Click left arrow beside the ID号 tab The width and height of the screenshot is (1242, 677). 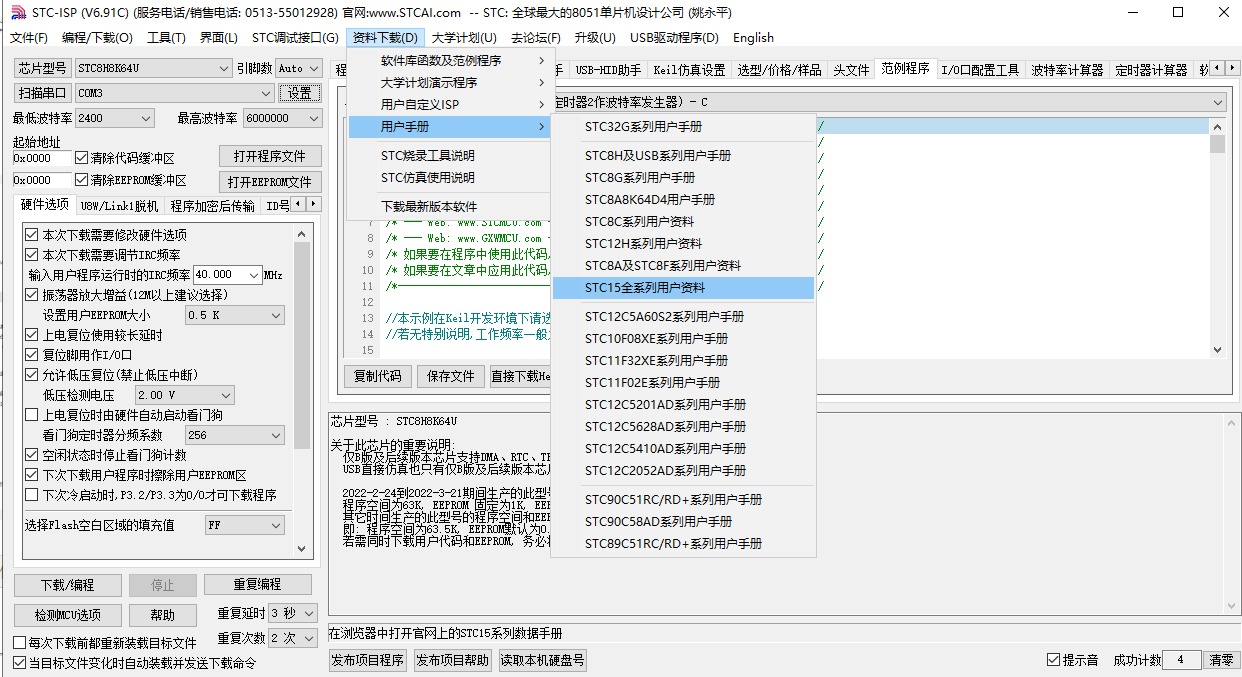click(298, 204)
